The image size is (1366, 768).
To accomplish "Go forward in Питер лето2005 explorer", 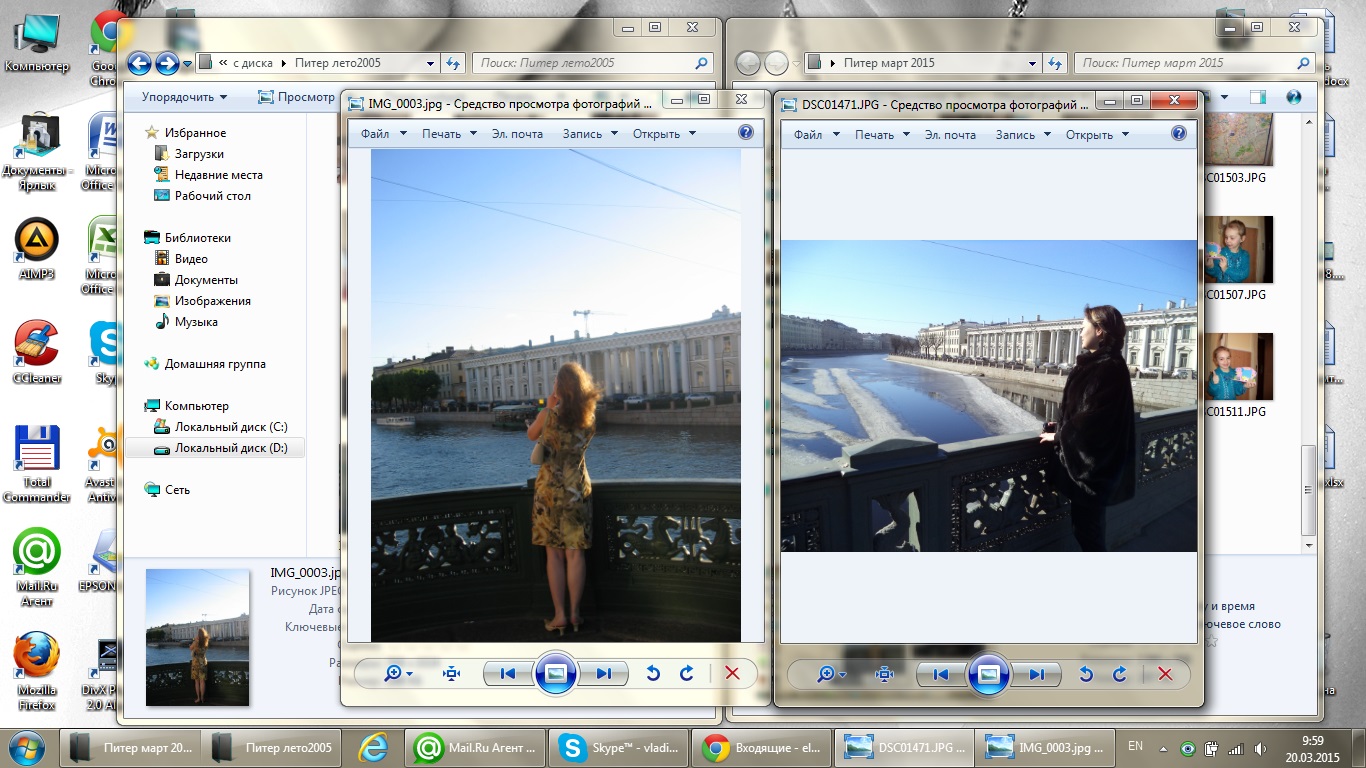I will tap(167, 63).
